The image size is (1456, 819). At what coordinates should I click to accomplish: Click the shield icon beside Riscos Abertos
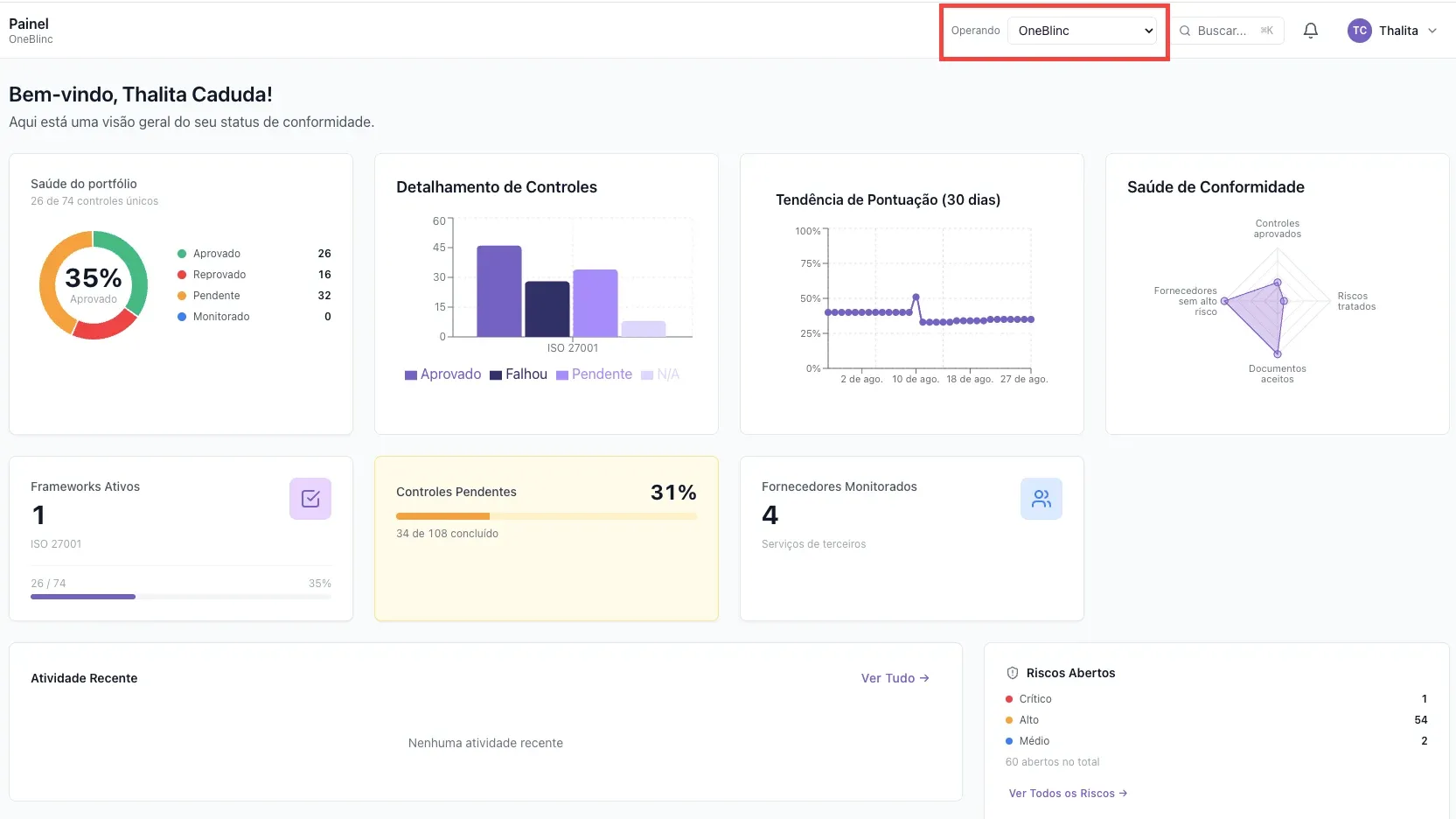tap(1013, 673)
